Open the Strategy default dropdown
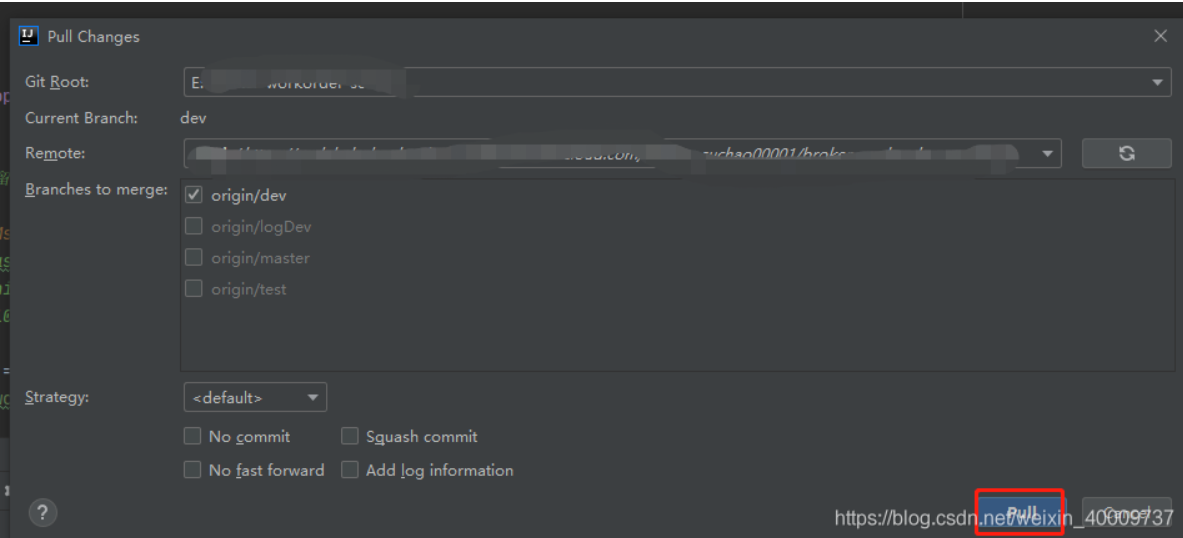 tap(255, 398)
